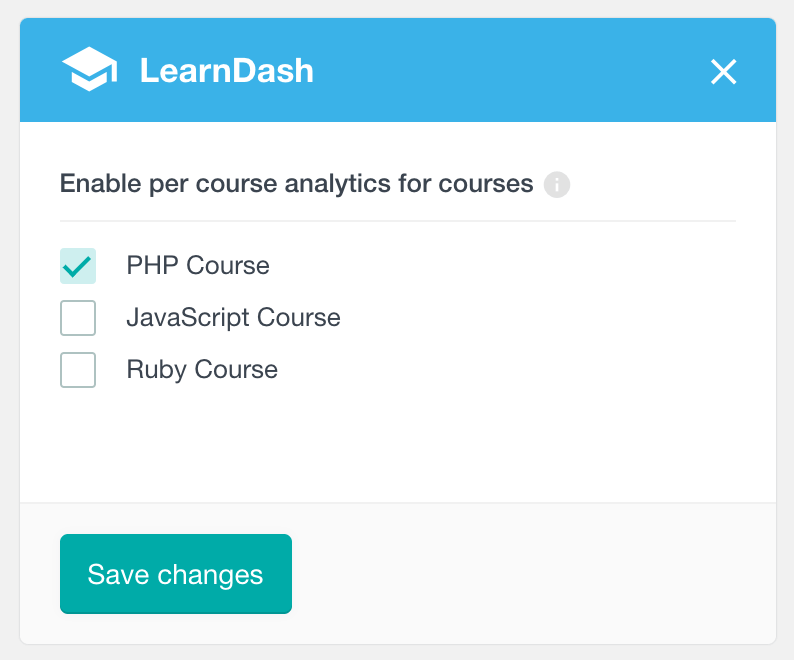Uncheck the PHP Course checkbox
Image resolution: width=794 pixels, height=660 pixels.
click(78, 266)
